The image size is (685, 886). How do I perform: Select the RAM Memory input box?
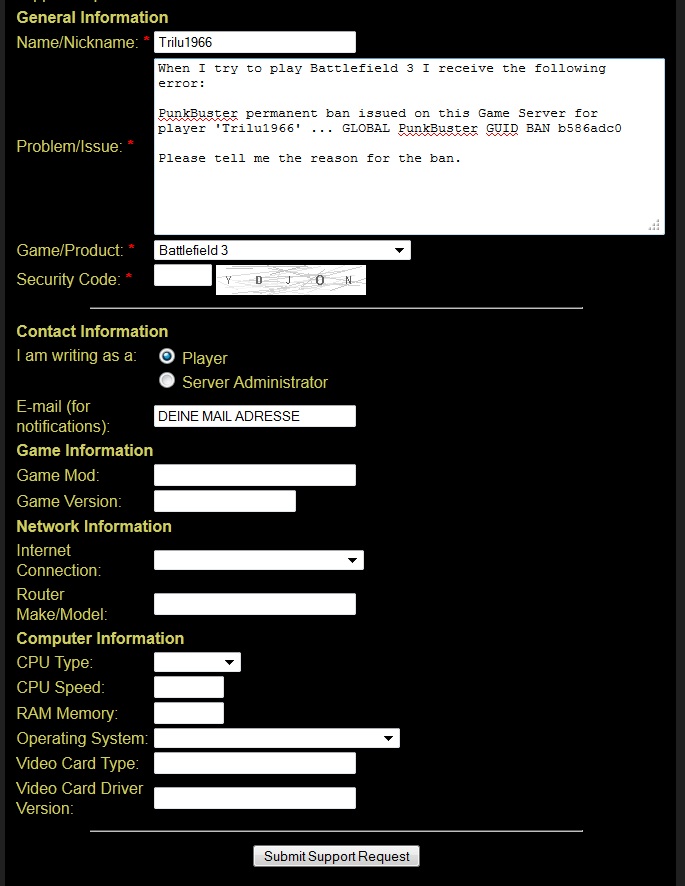[189, 713]
